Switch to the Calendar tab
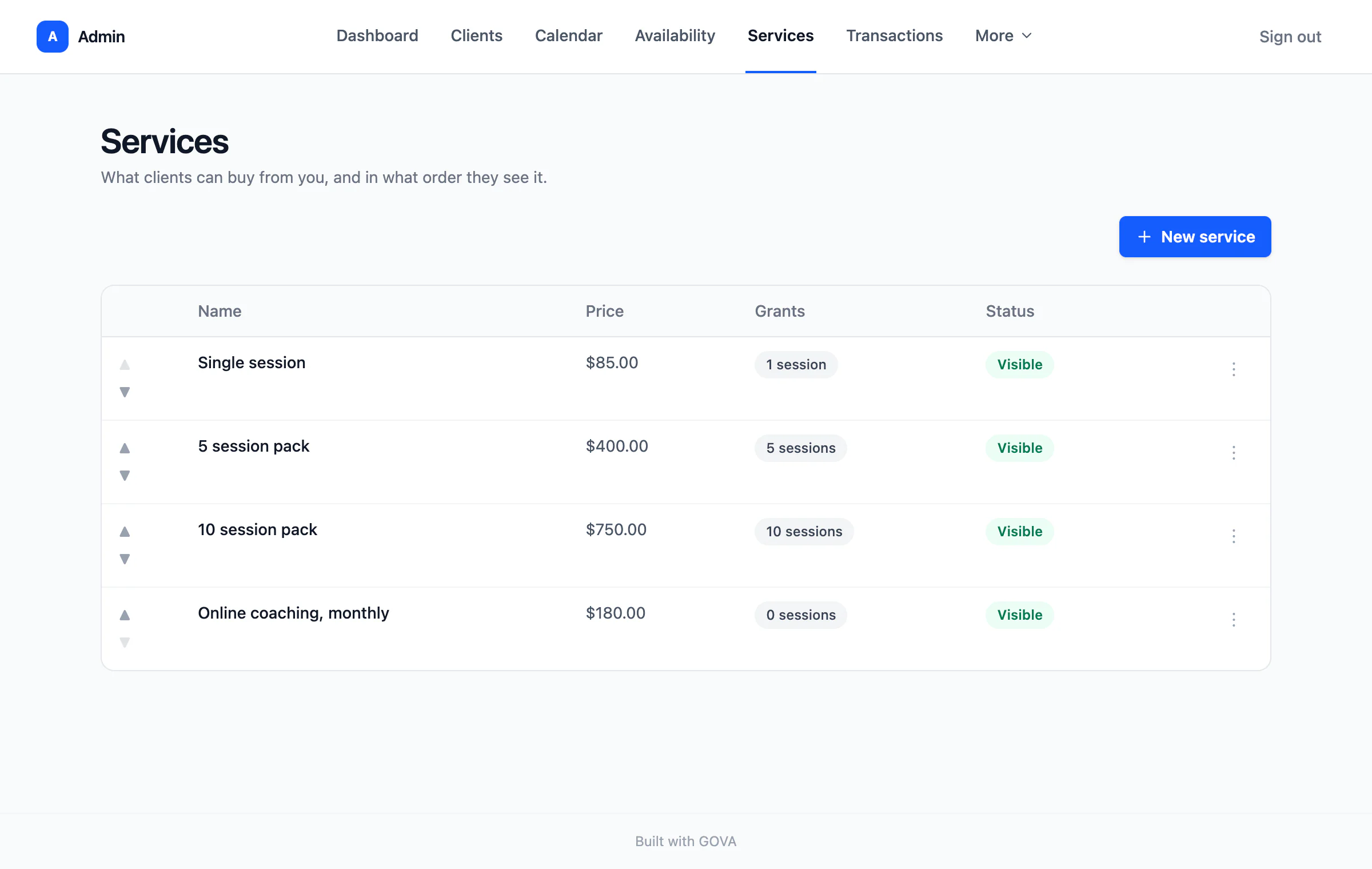The height and width of the screenshot is (869, 1372). click(568, 35)
